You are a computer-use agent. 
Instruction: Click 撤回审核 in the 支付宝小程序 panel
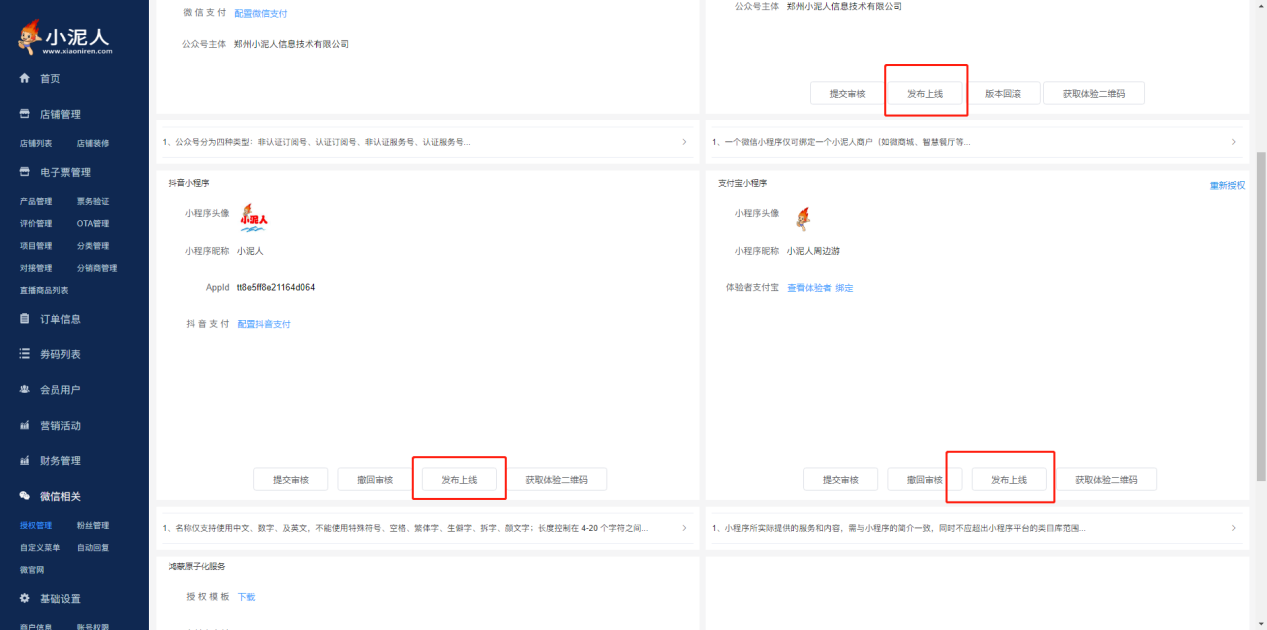pos(925,480)
